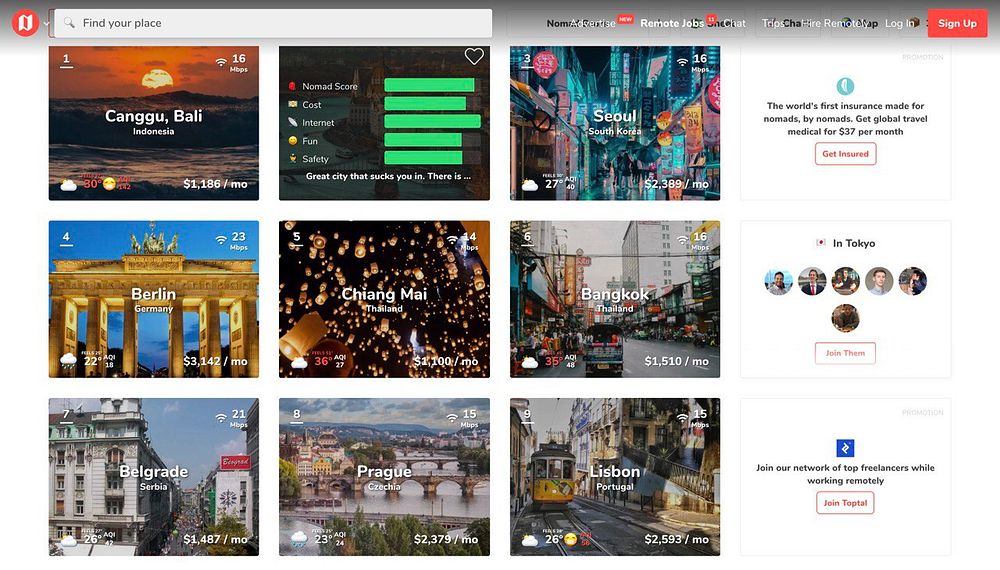Click the Join Toptal button

(x=845, y=502)
